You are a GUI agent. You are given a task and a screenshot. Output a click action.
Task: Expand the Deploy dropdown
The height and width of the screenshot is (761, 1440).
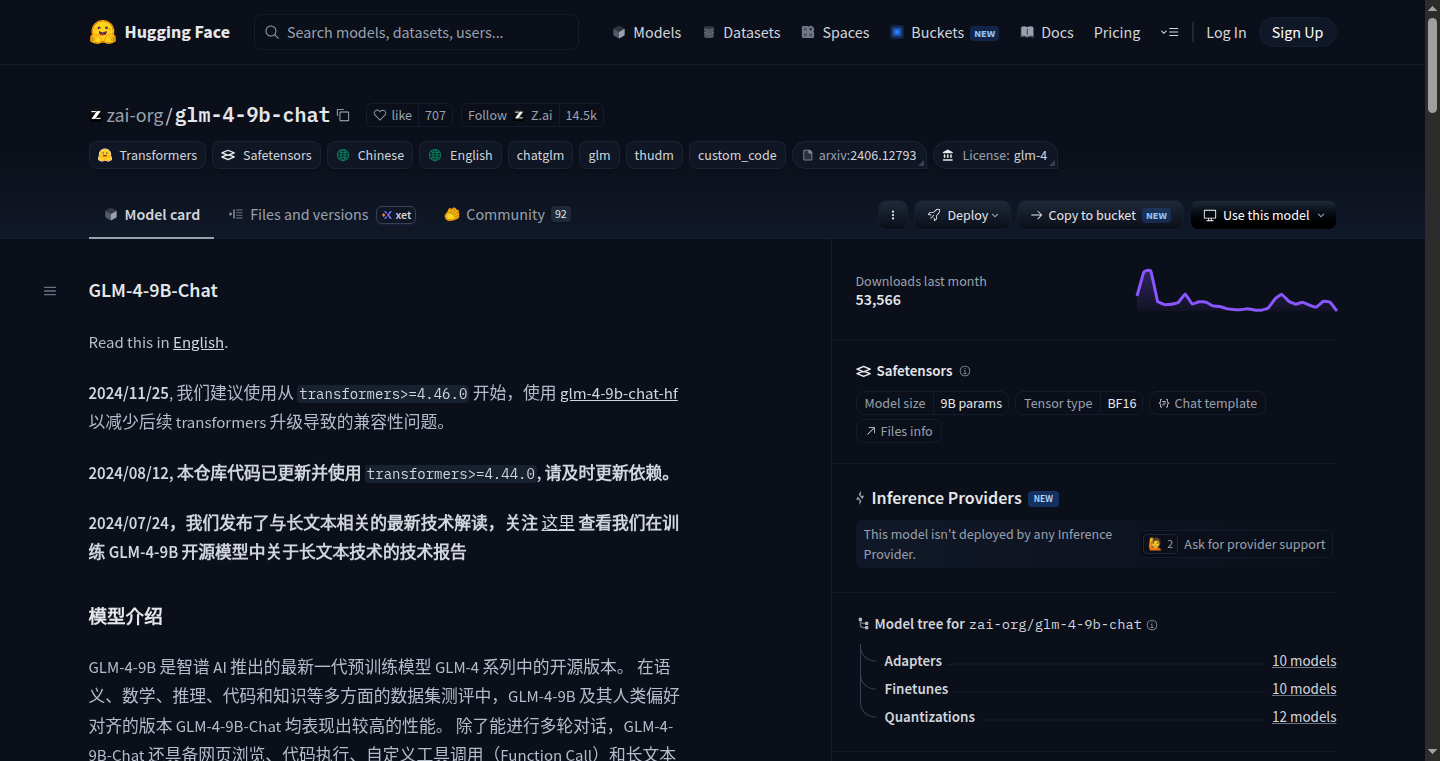(962, 215)
